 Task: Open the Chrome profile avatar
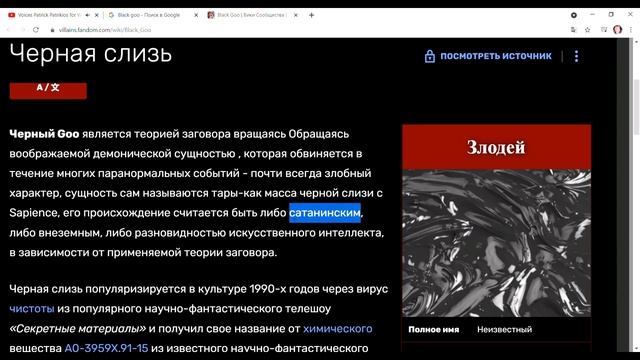pos(618,29)
